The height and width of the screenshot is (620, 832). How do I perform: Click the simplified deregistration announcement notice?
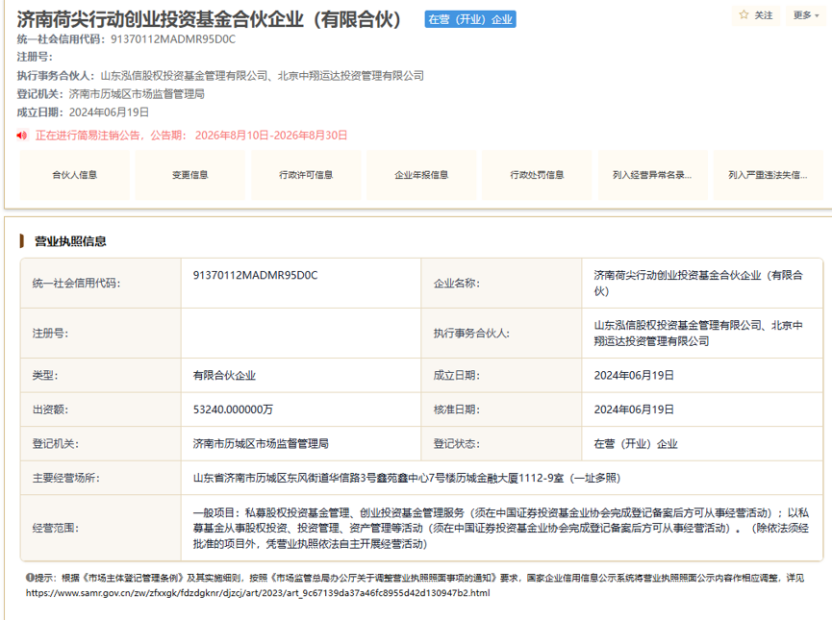tap(191, 135)
